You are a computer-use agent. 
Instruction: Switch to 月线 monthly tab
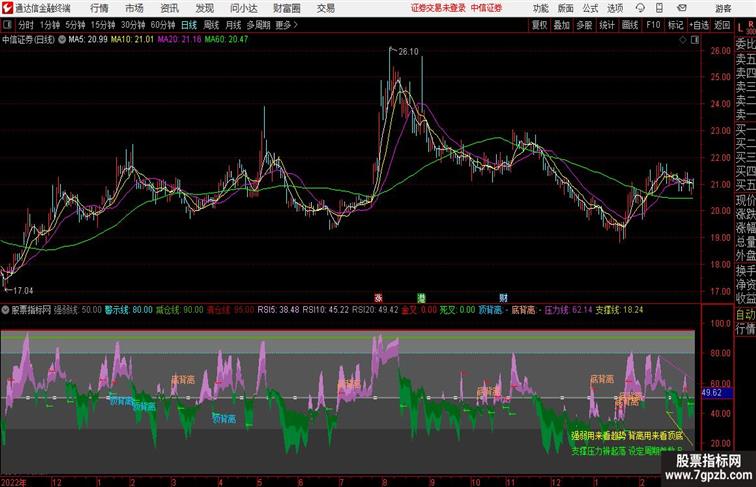click(233, 25)
